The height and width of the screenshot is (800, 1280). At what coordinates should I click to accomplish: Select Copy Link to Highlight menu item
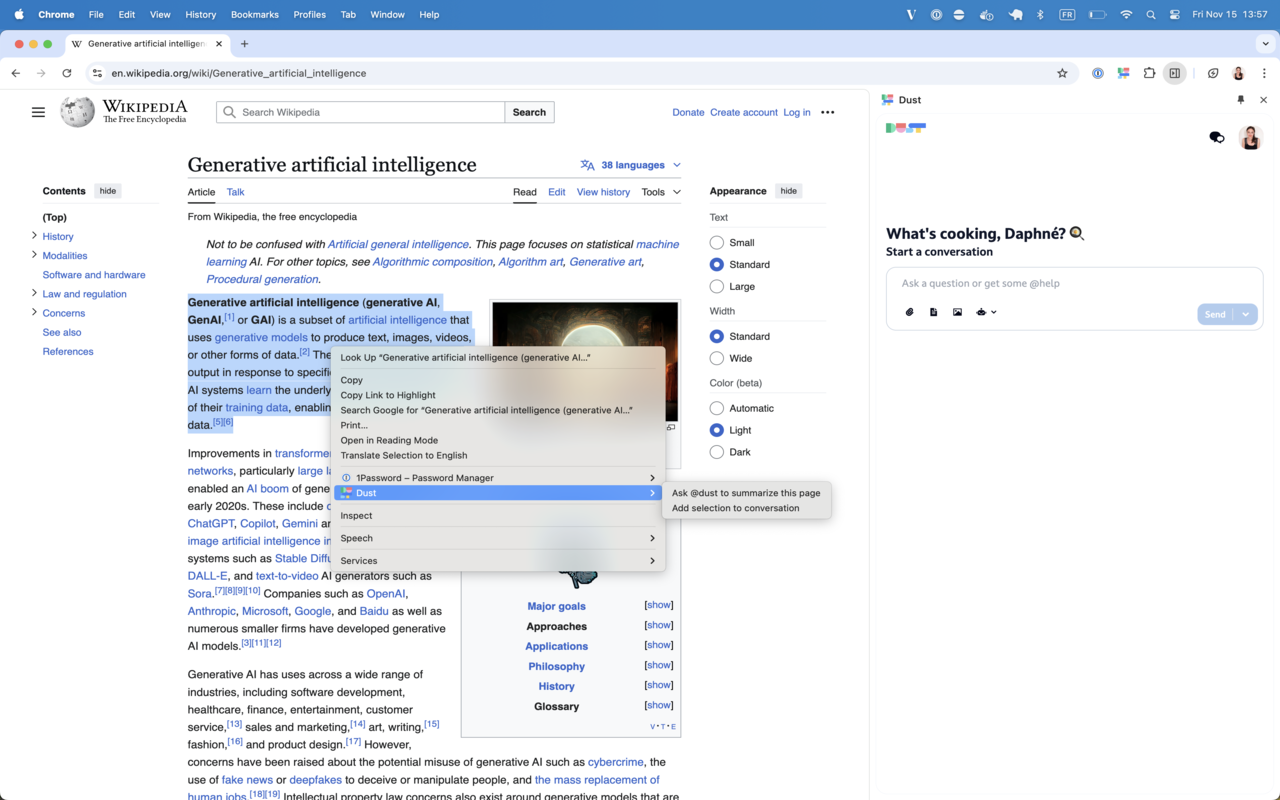point(388,395)
